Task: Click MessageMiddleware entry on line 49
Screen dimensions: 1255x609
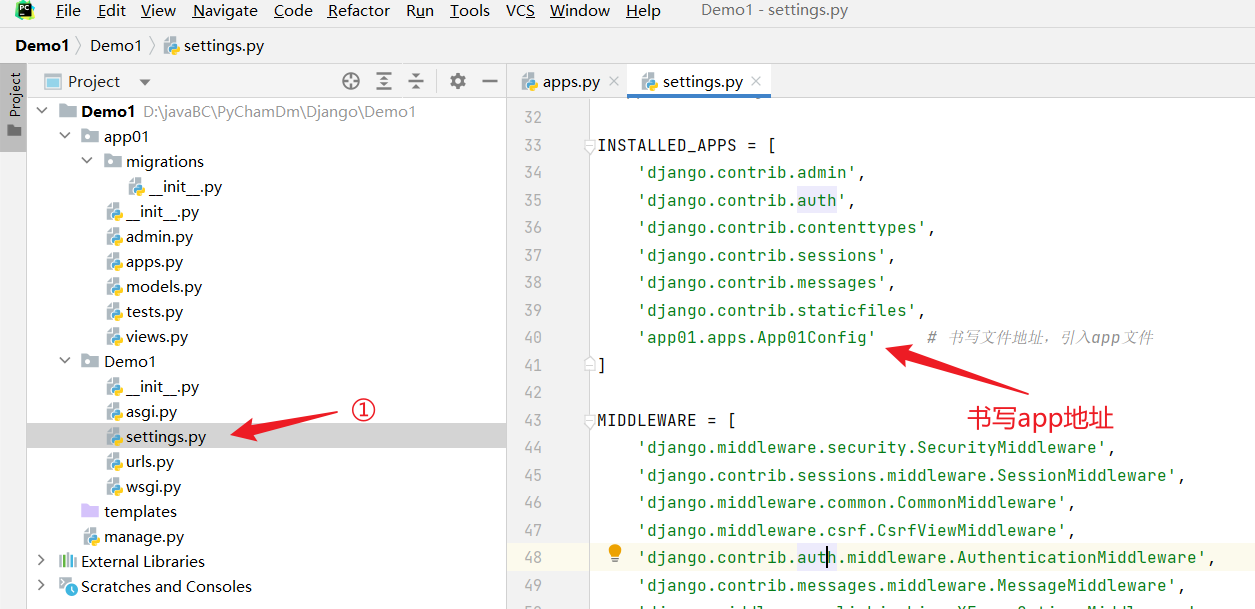Action: coord(907,585)
